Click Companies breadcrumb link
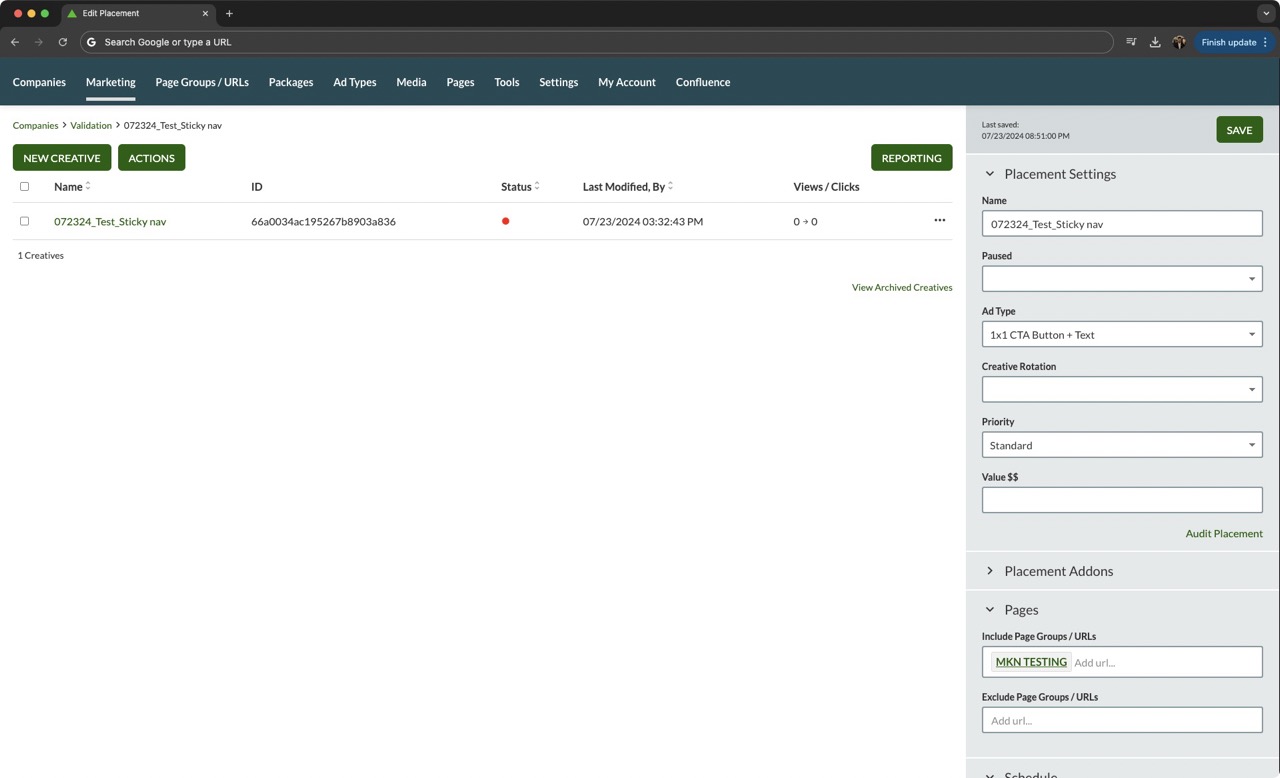Screen dimensions: 1280x778 [35, 125]
